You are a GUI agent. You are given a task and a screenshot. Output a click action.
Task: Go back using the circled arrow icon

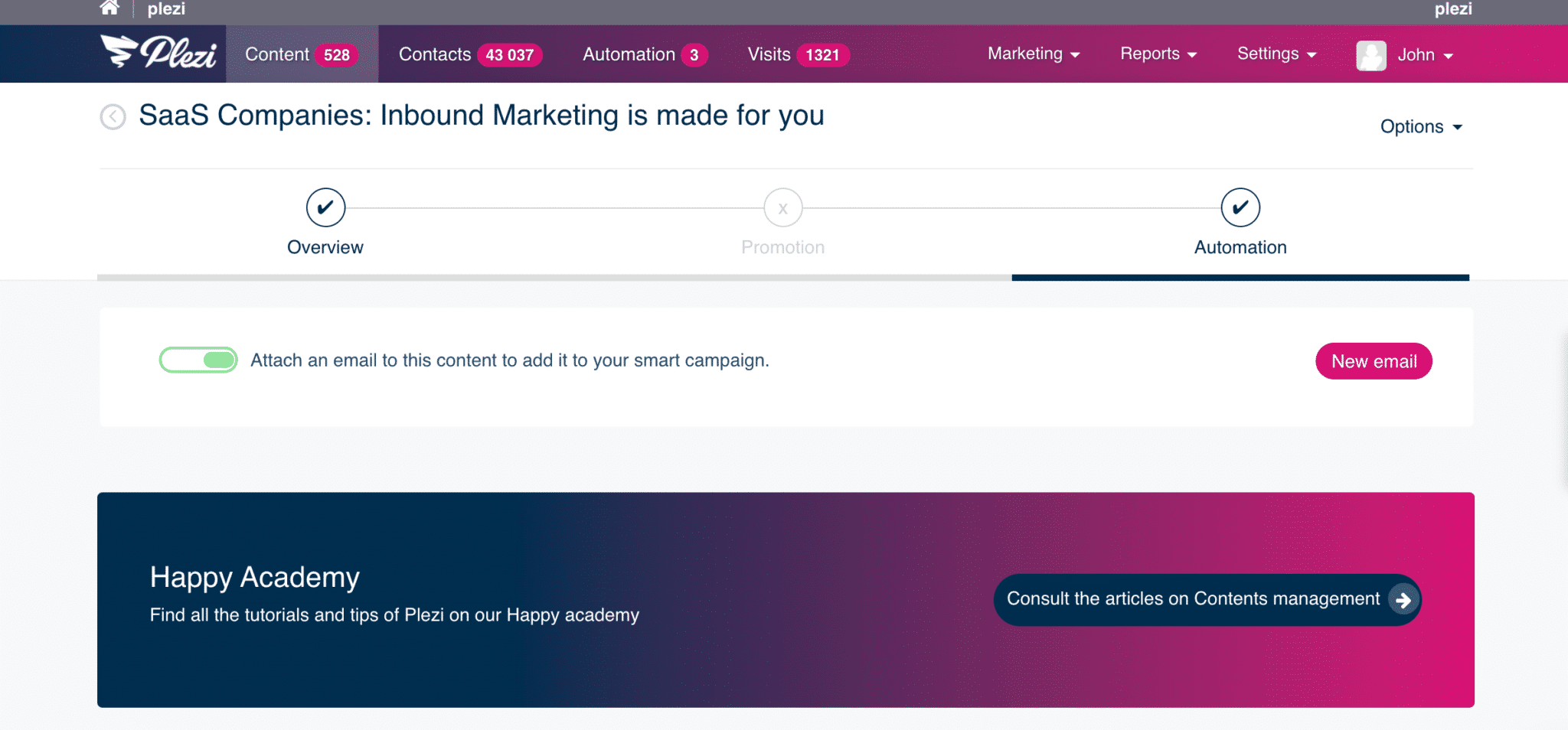click(113, 117)
